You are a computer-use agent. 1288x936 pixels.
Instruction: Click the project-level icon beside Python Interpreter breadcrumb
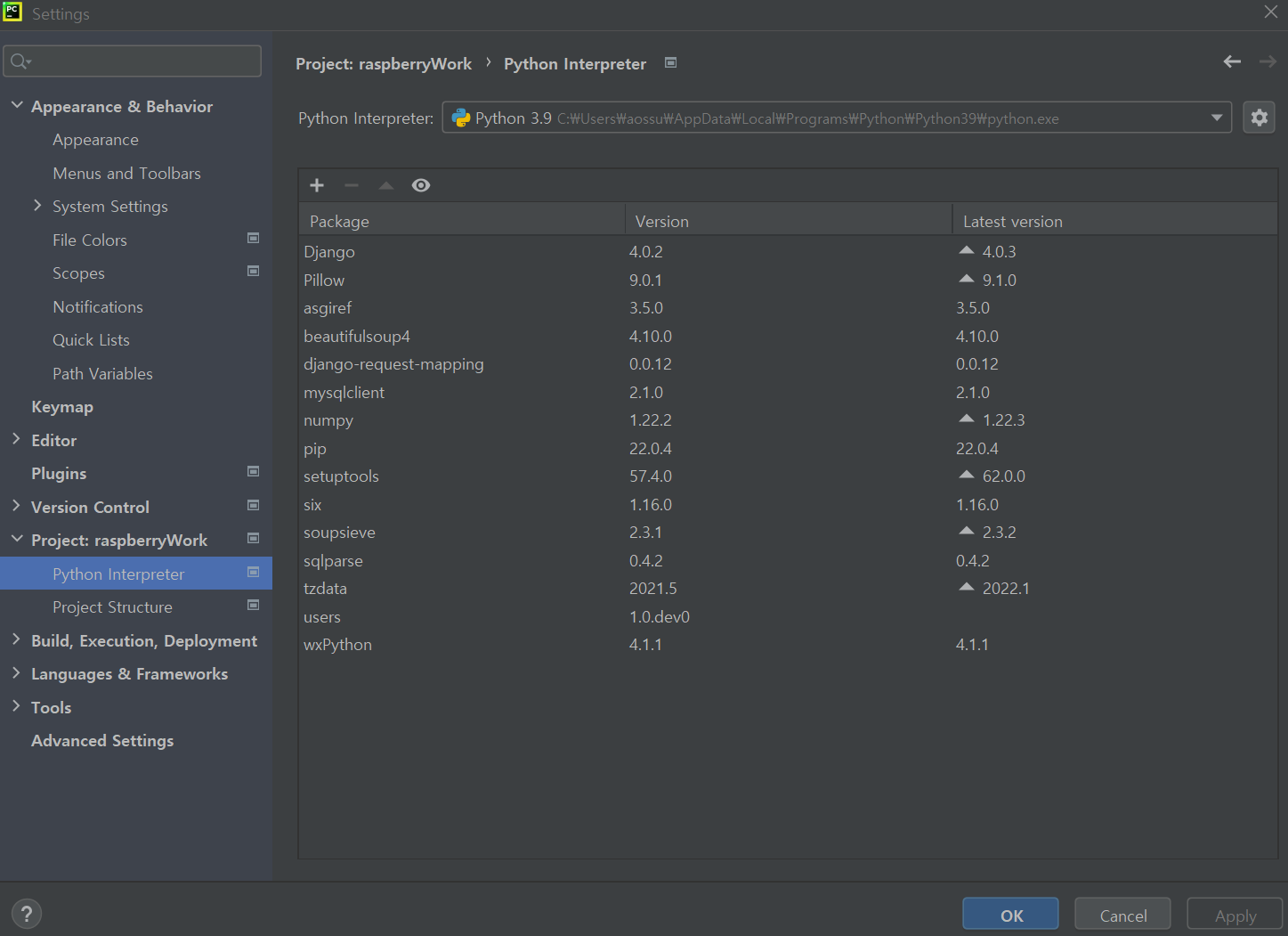(671, 62)
